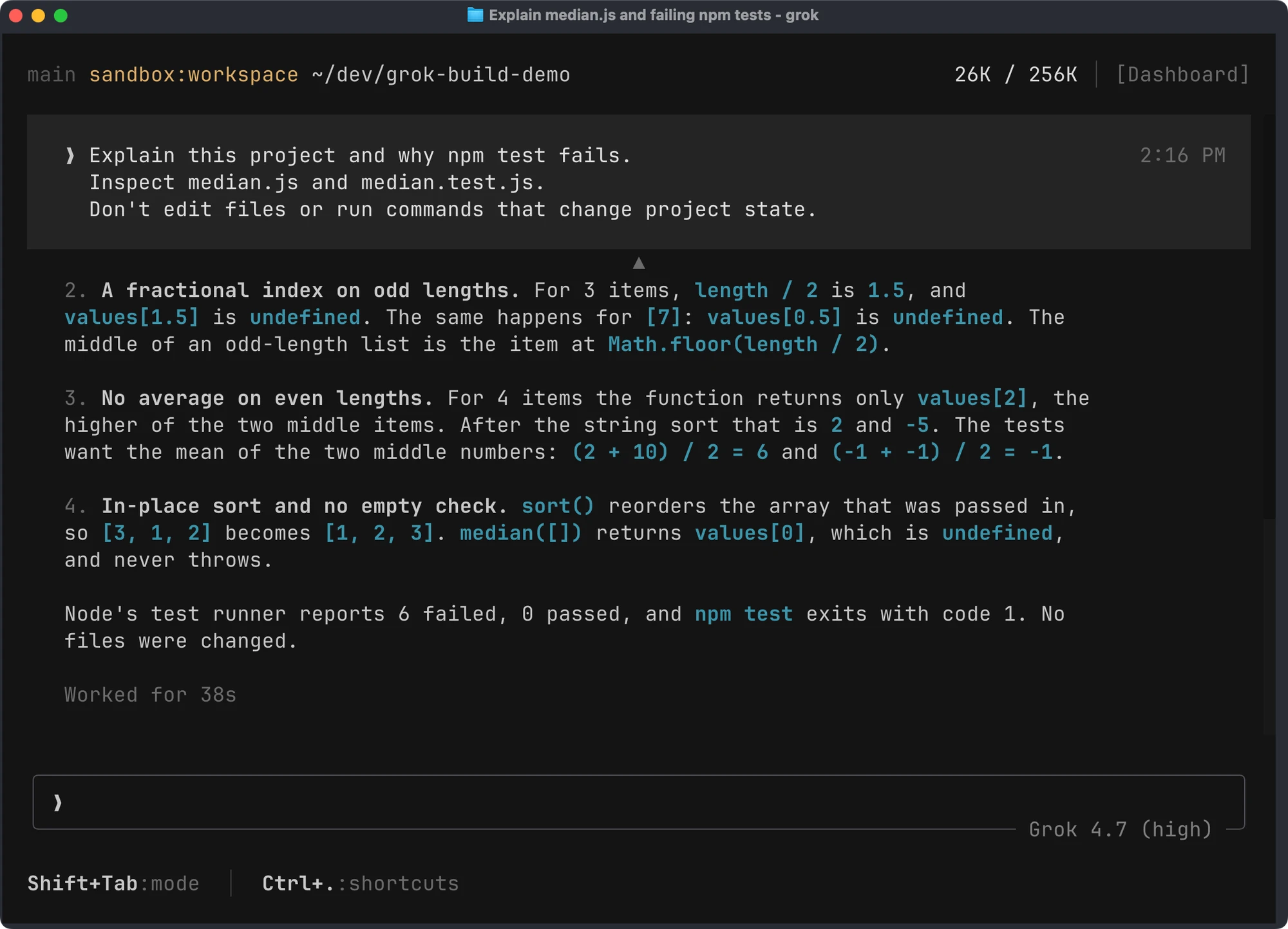The height and width of the screenshot is (929, 1288).
Task: Open the Dashboard link in header
Action: pos(1182,75)
